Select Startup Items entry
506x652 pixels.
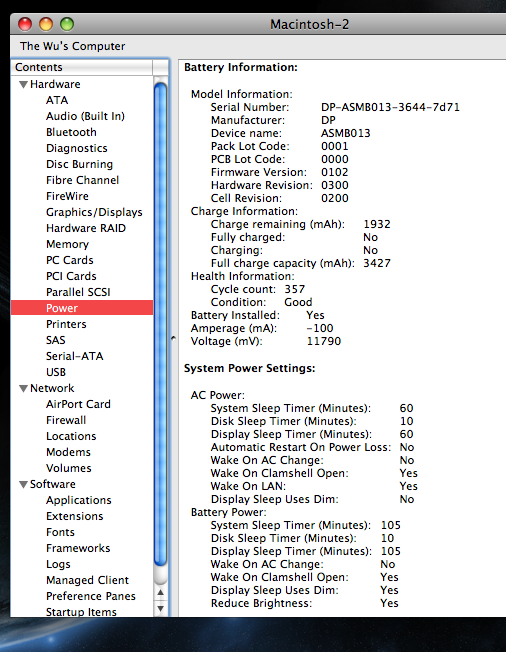coord(81,612)
